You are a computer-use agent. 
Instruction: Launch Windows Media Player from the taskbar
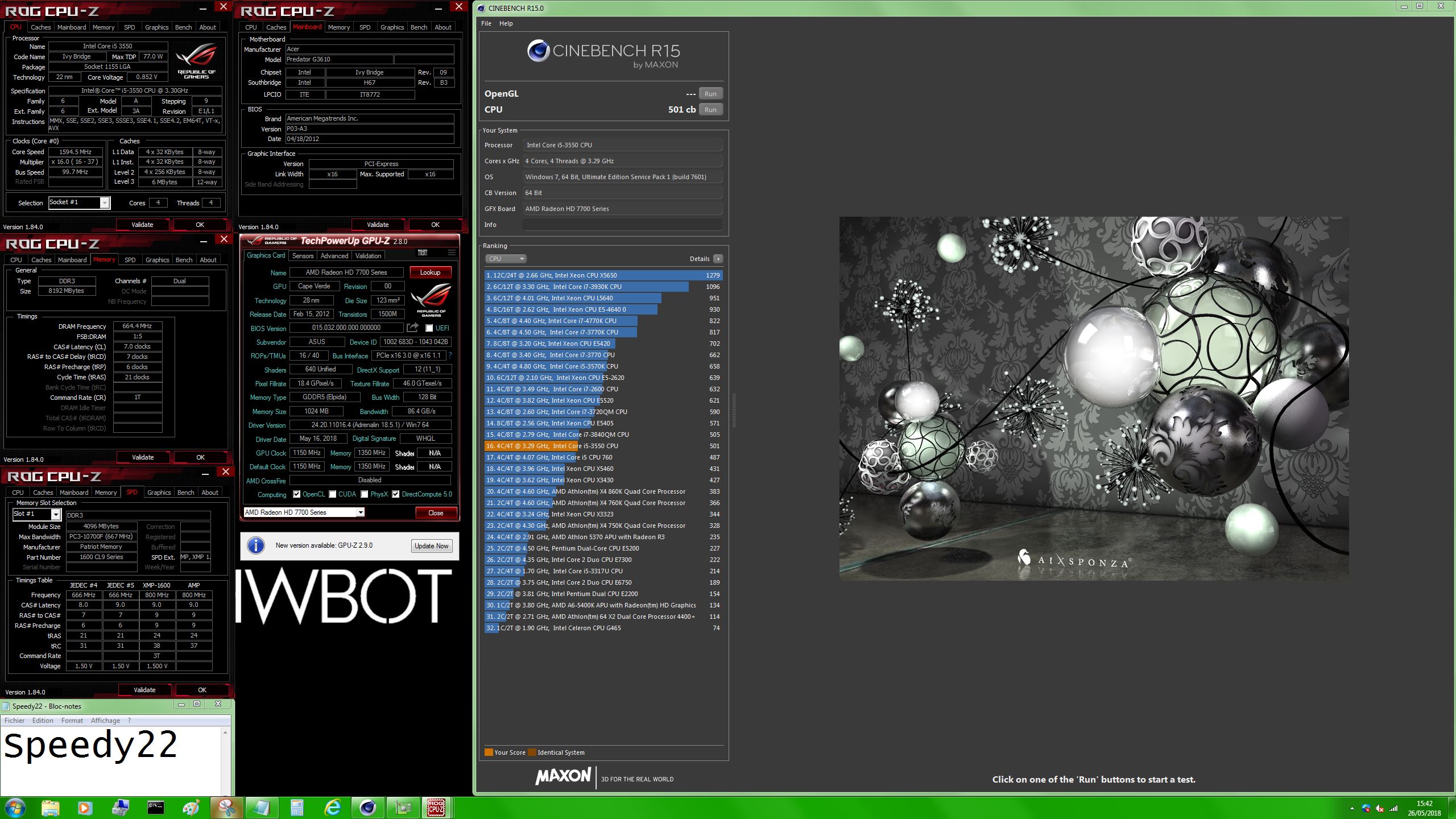tap(84, 808)
